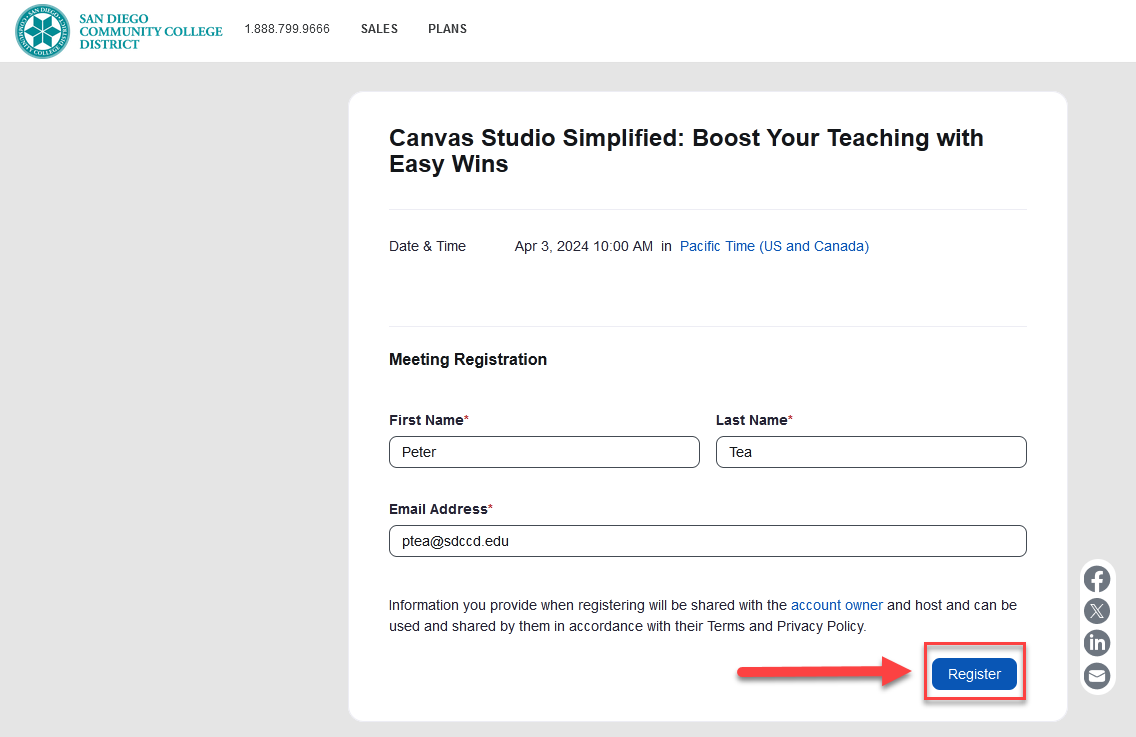Open the SALES menu item
Image resolution: width=1136 pixels, height=737 pixels.
(379, 29)
